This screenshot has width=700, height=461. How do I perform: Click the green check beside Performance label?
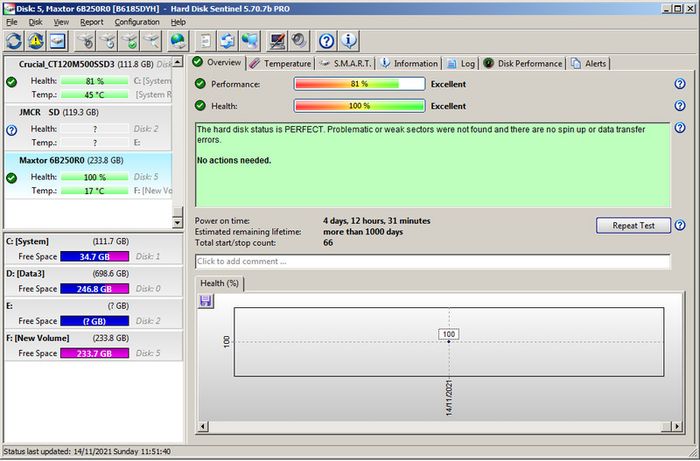(200, 83)
